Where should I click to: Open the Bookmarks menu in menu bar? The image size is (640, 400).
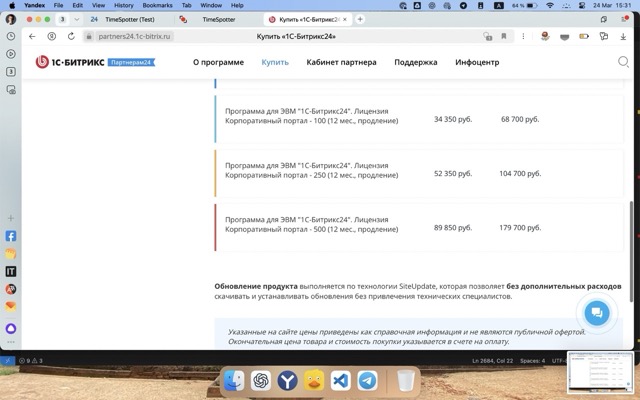tap(157, 5)
